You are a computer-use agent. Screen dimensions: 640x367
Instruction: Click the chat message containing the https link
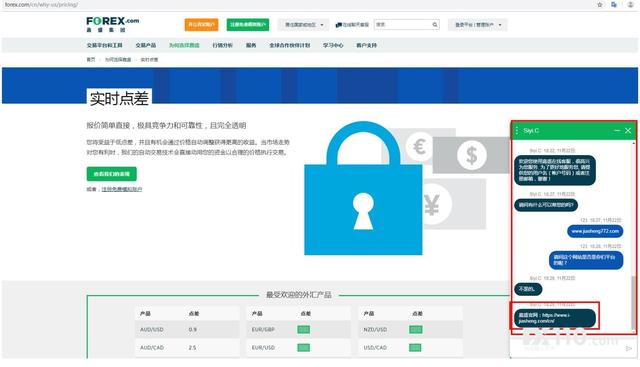[555, 318]
